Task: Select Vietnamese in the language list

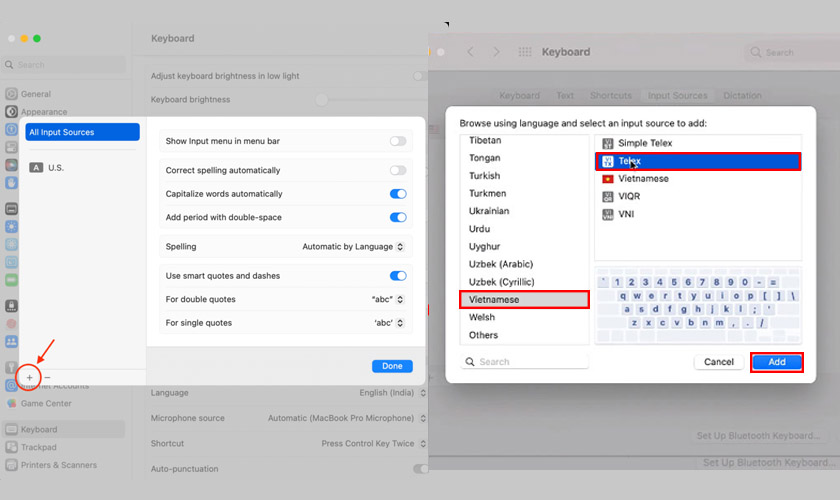Action: [x=524, y=300]
